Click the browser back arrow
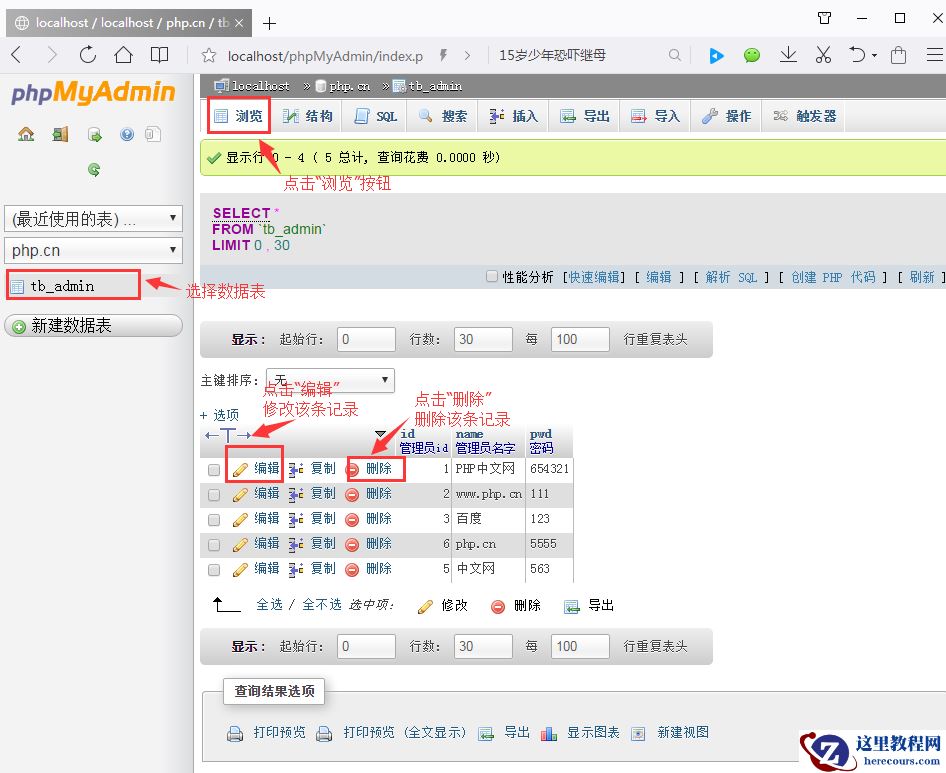 [17, 55]
